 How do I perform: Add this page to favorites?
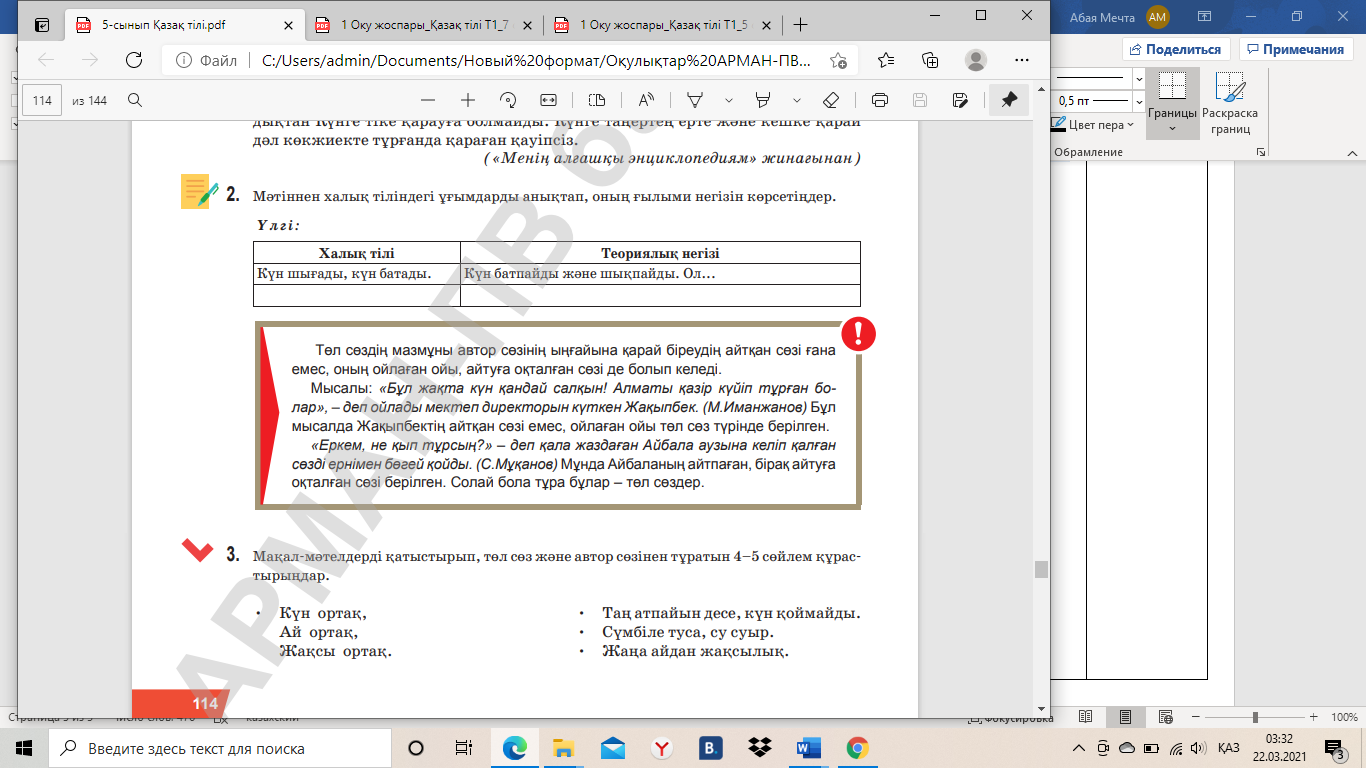click(838, 60)
